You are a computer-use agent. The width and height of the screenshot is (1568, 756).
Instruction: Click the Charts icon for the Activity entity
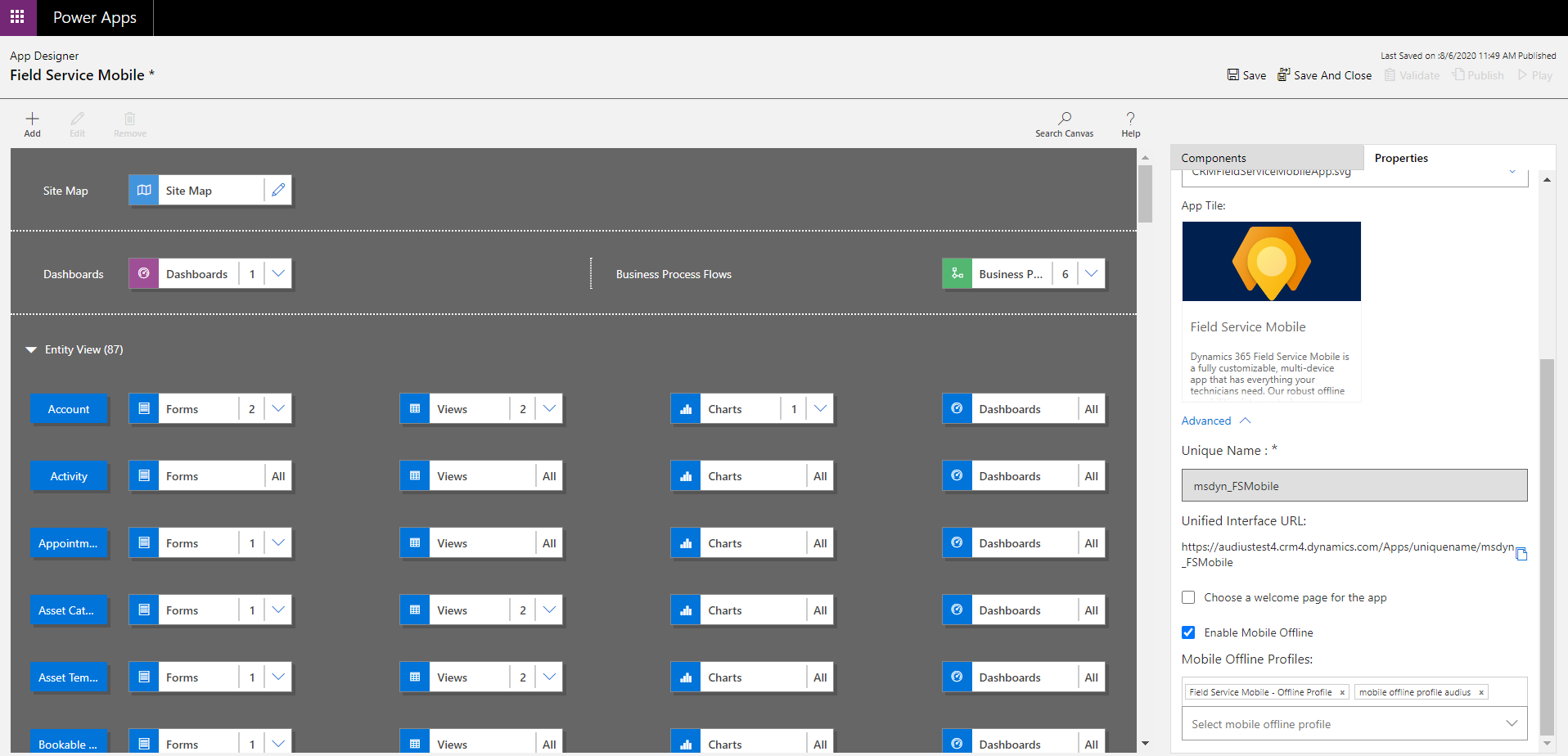[685, 475]
